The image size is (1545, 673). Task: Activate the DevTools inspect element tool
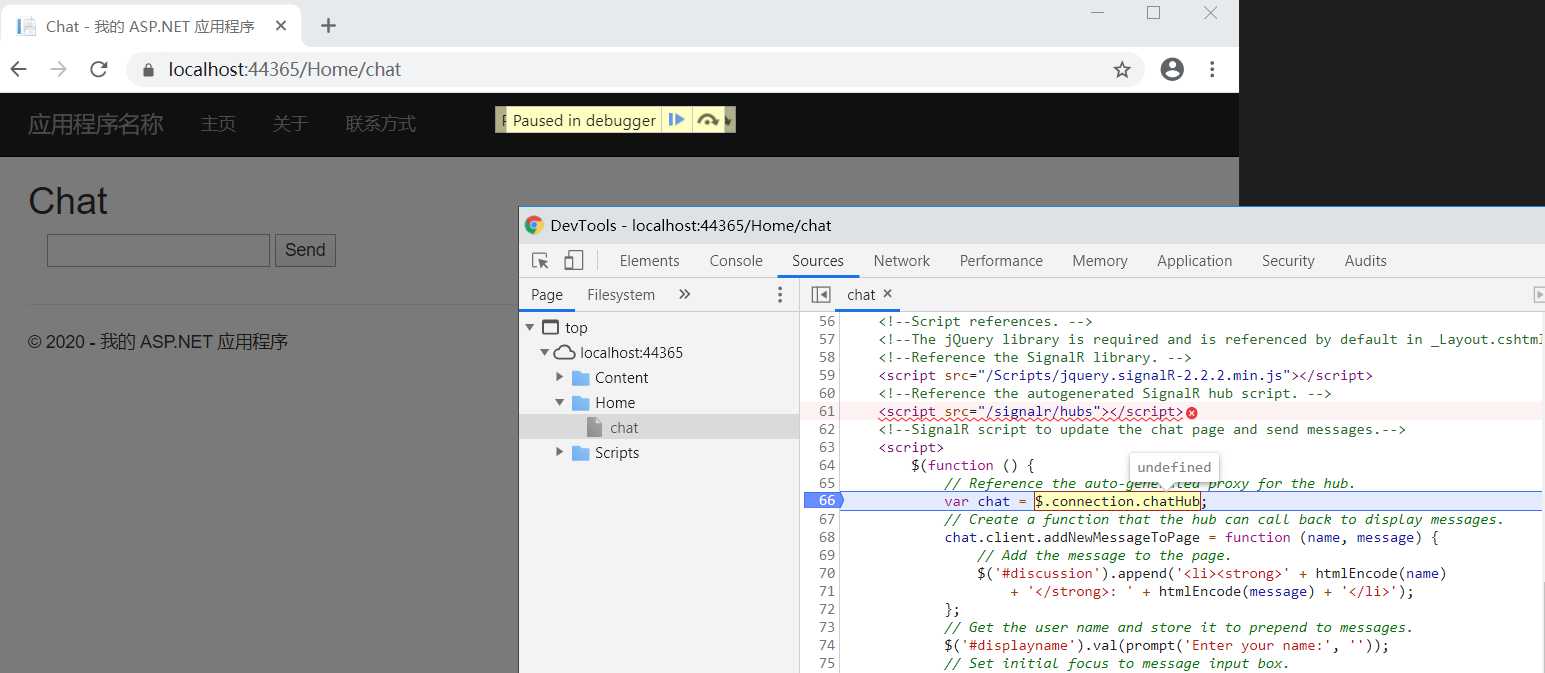click(540, 260)
